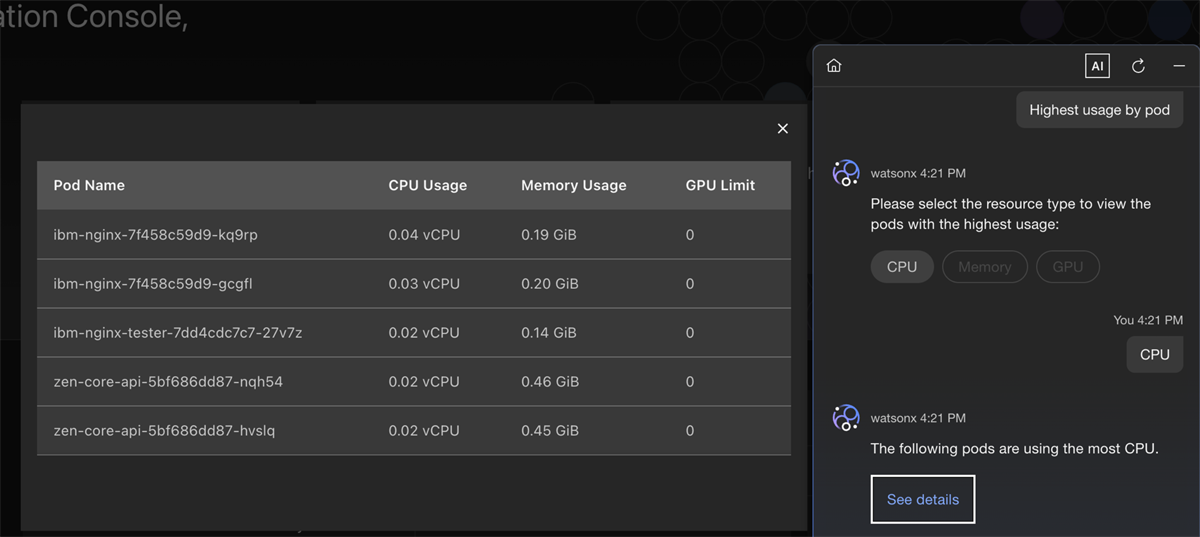This screenshot has width=1200, height=537.
Task: Select the ibm-nginx-tester-7dd4cdc7c7-27v7z row
Action: coord(177,333)
